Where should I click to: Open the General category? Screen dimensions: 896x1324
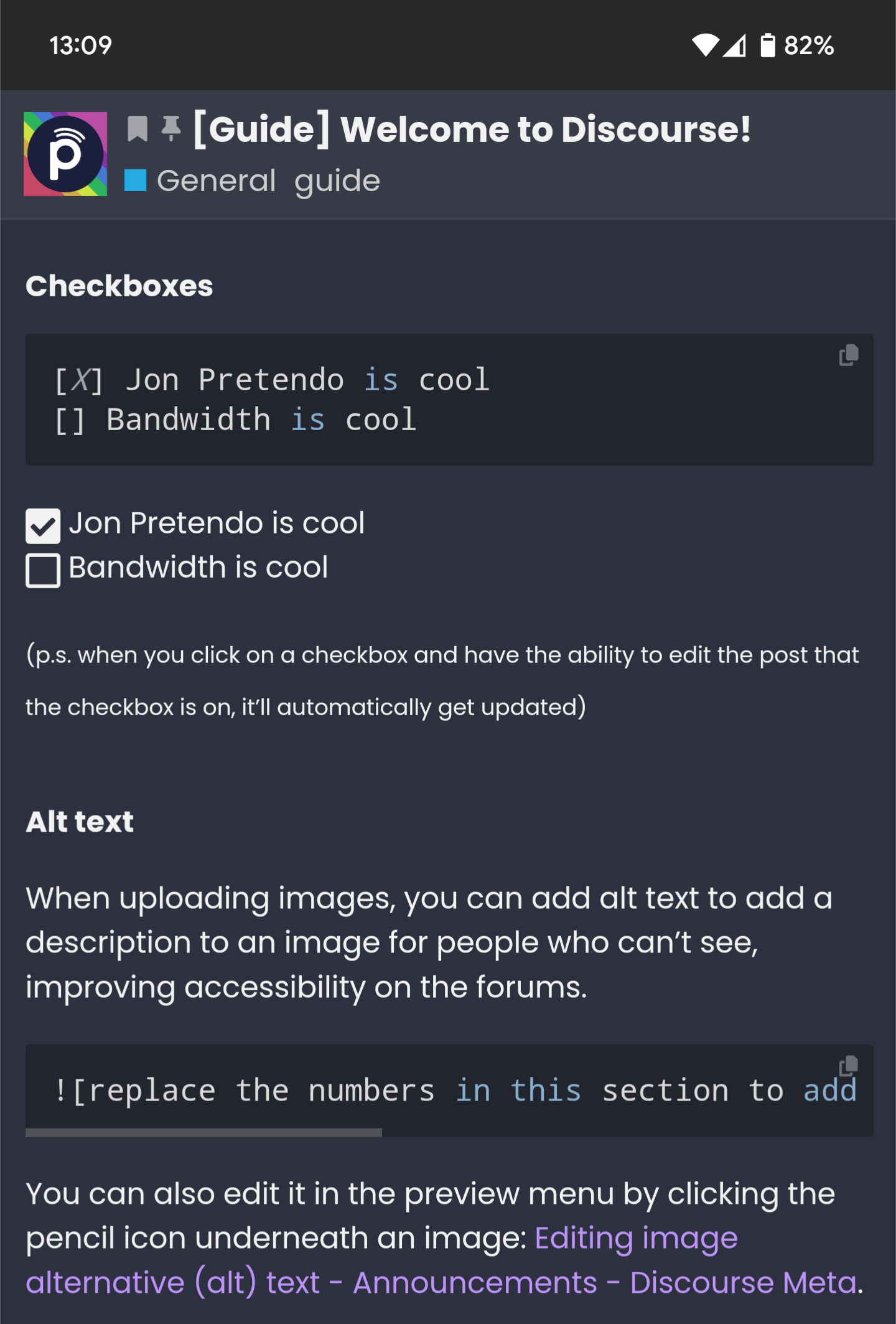pyautogui.click(x=215, y=180)
